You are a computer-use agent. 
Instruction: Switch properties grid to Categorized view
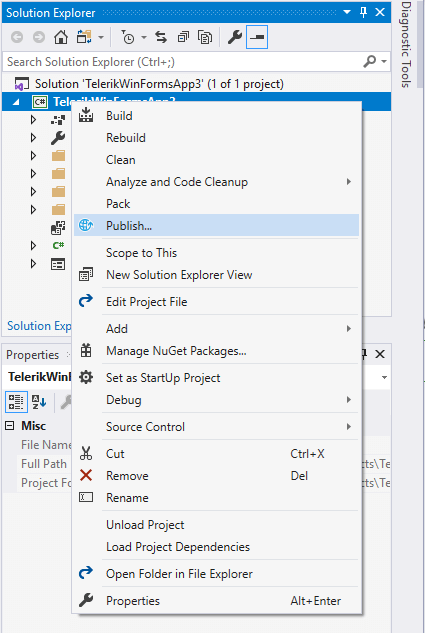16,402
